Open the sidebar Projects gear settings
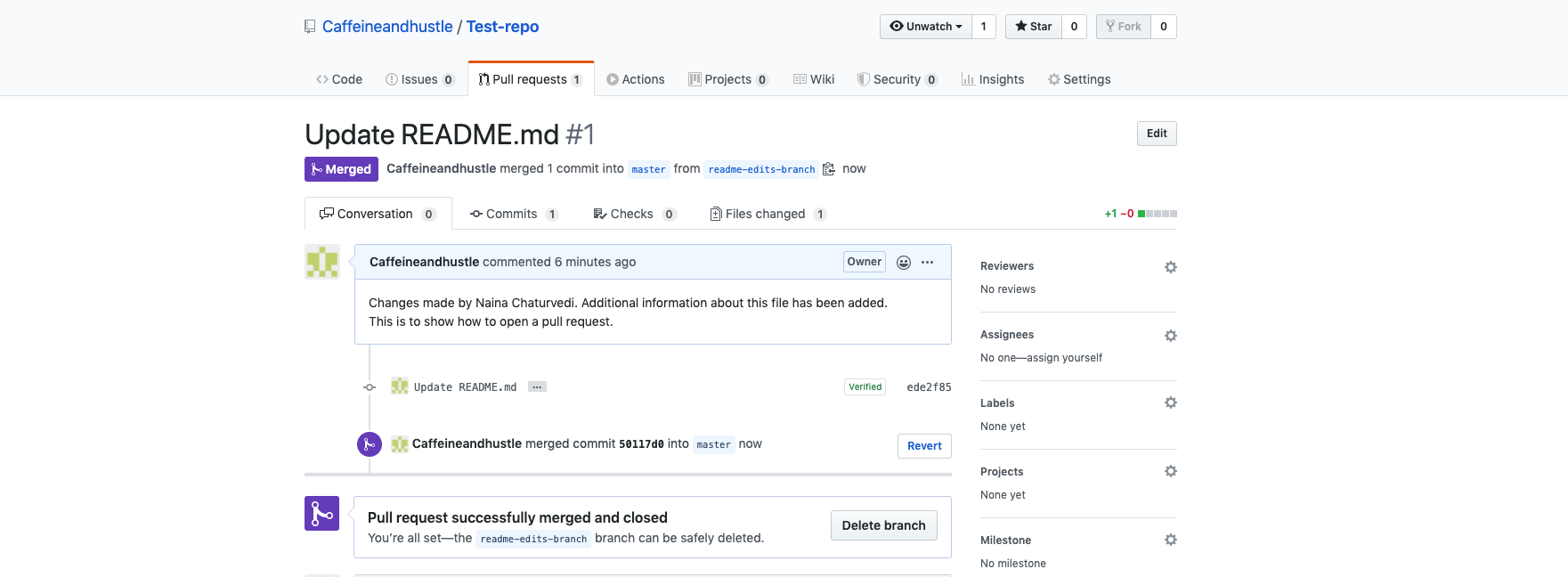Image resolution: width=1568 pixels, height=577 pixels. point(1171,471)
